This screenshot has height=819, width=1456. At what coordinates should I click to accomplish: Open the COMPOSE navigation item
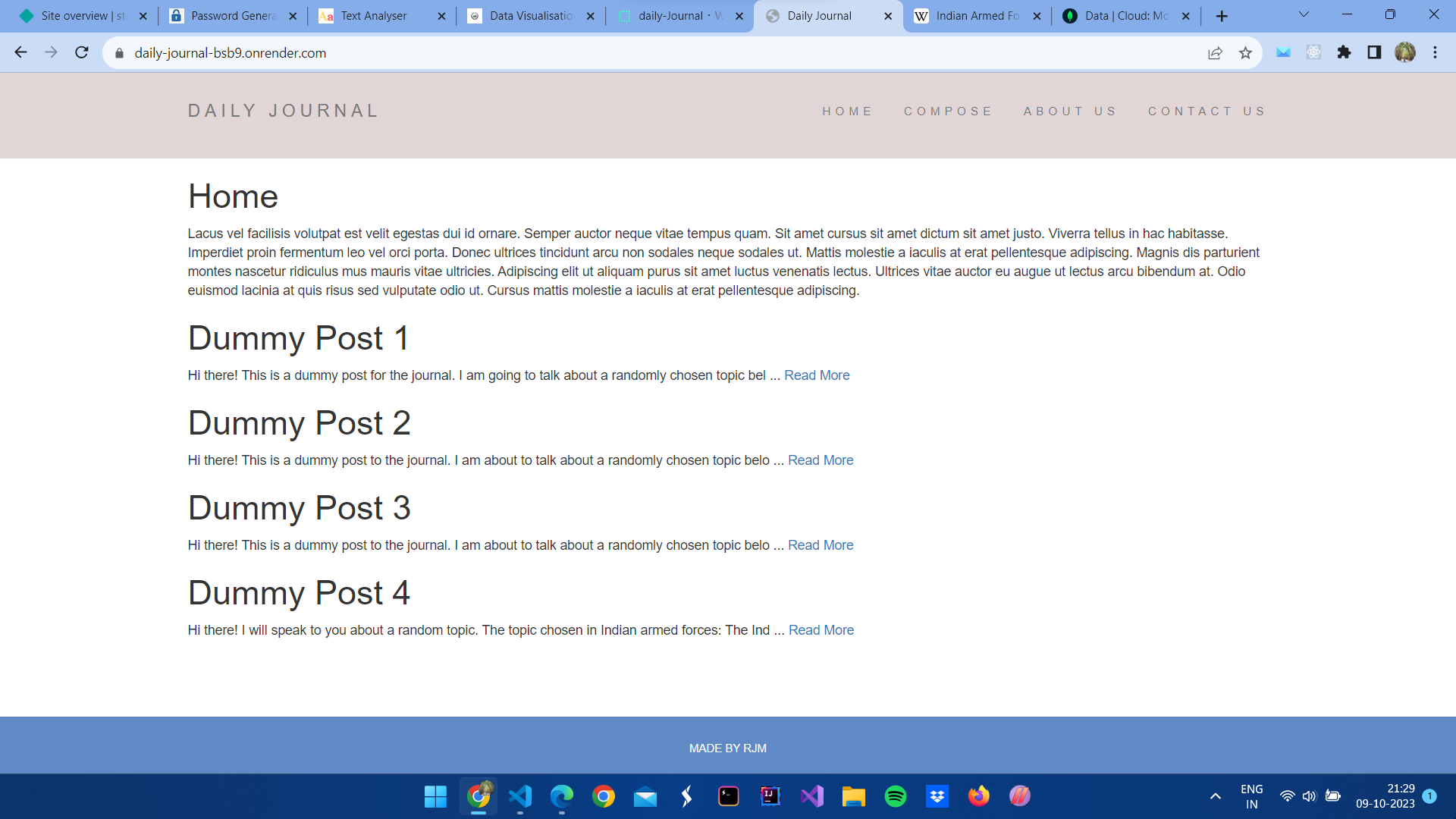coord(948,111)
